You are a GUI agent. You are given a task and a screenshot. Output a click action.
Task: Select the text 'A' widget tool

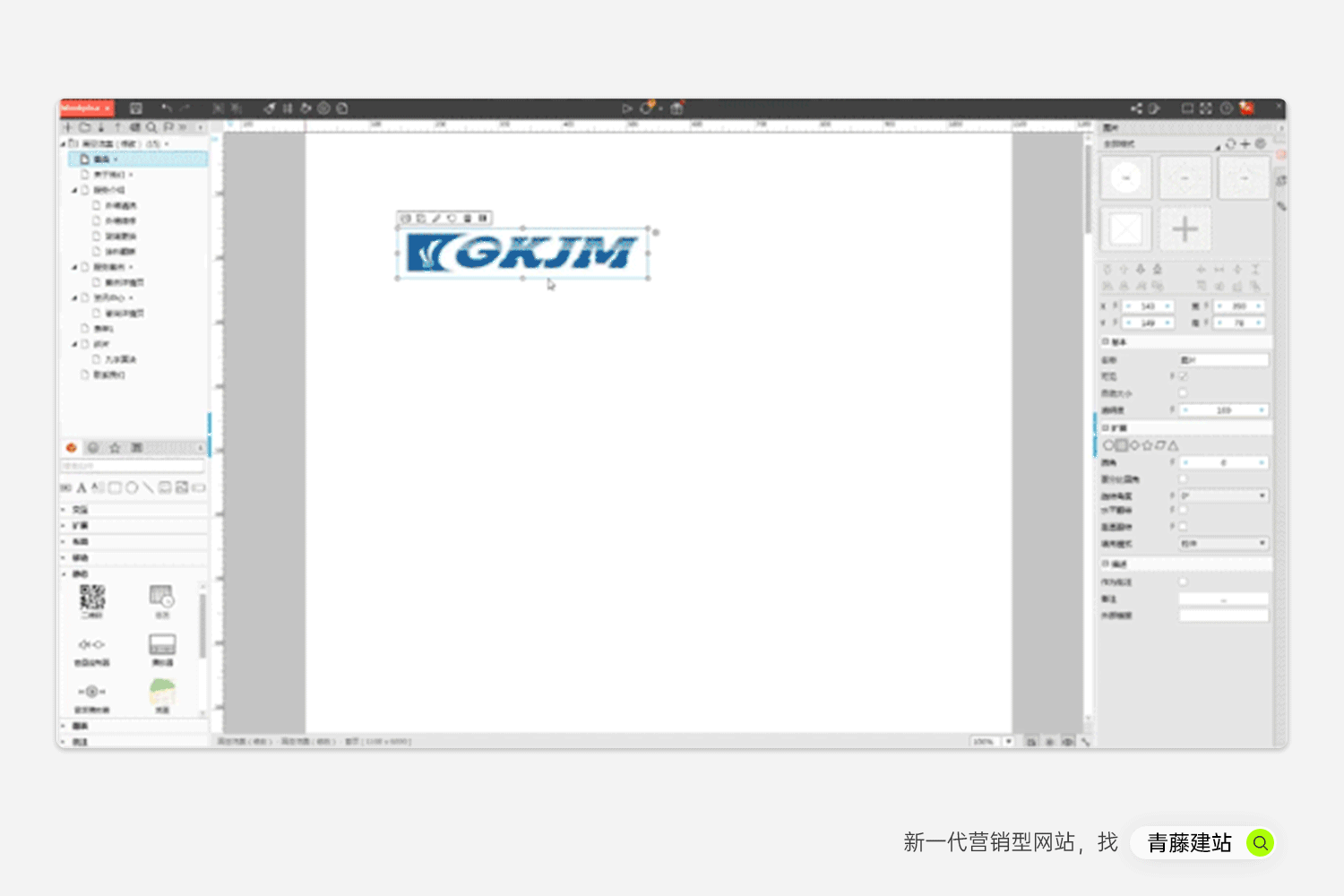coord(82,488)
